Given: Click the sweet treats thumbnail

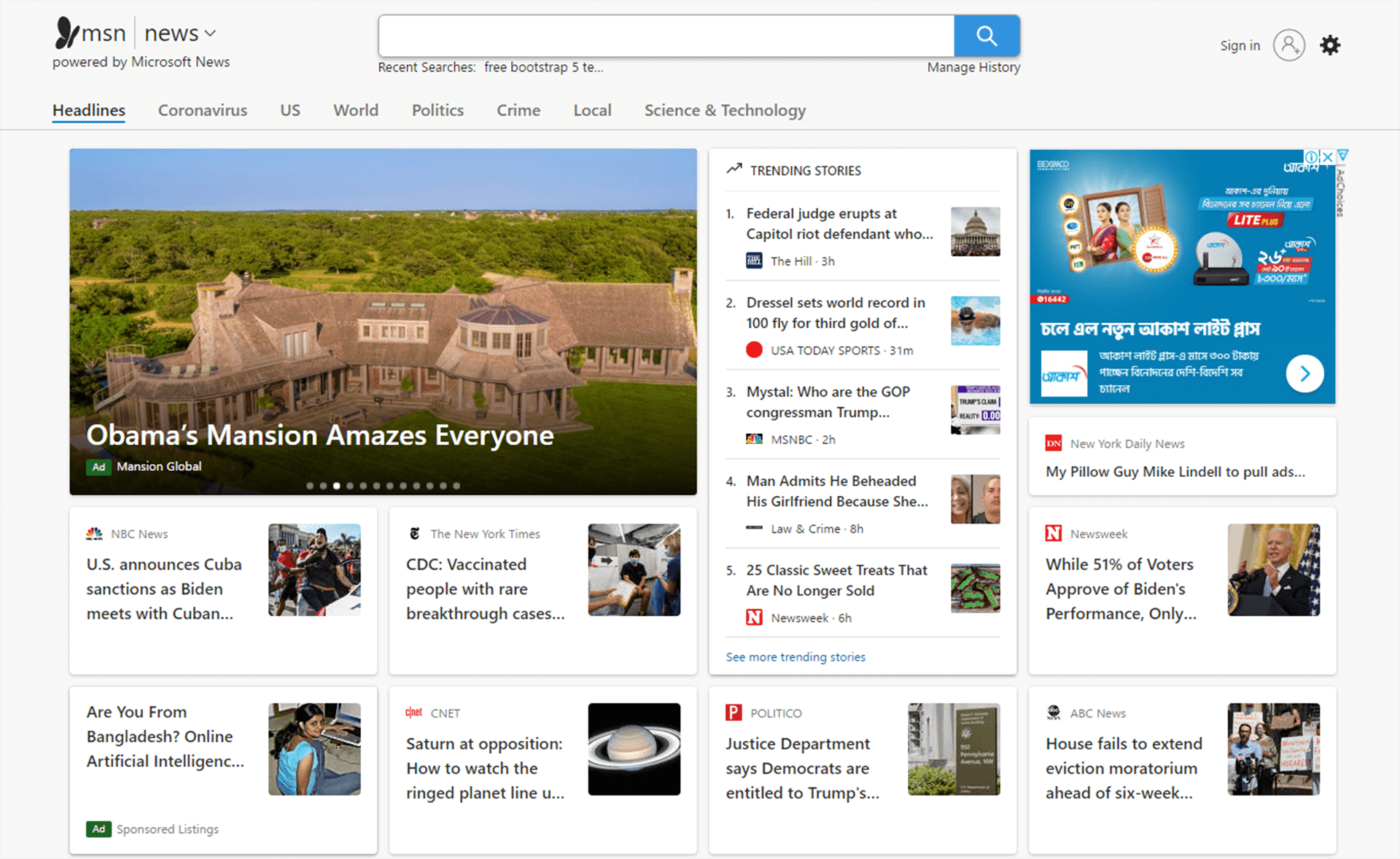Looking at the screenshot, I should click(x=976, y=588).
